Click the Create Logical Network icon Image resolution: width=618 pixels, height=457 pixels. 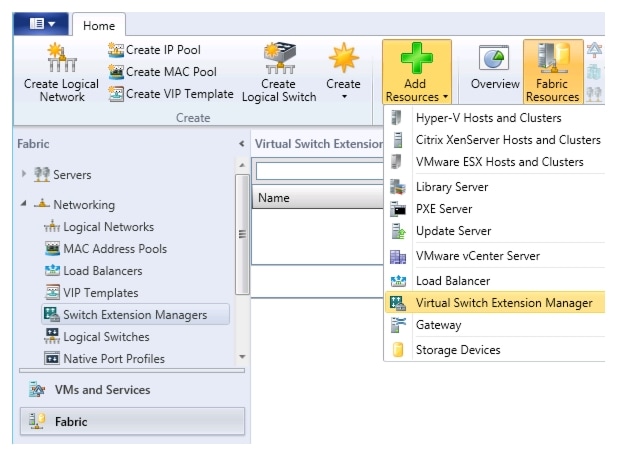click(60, 59)
